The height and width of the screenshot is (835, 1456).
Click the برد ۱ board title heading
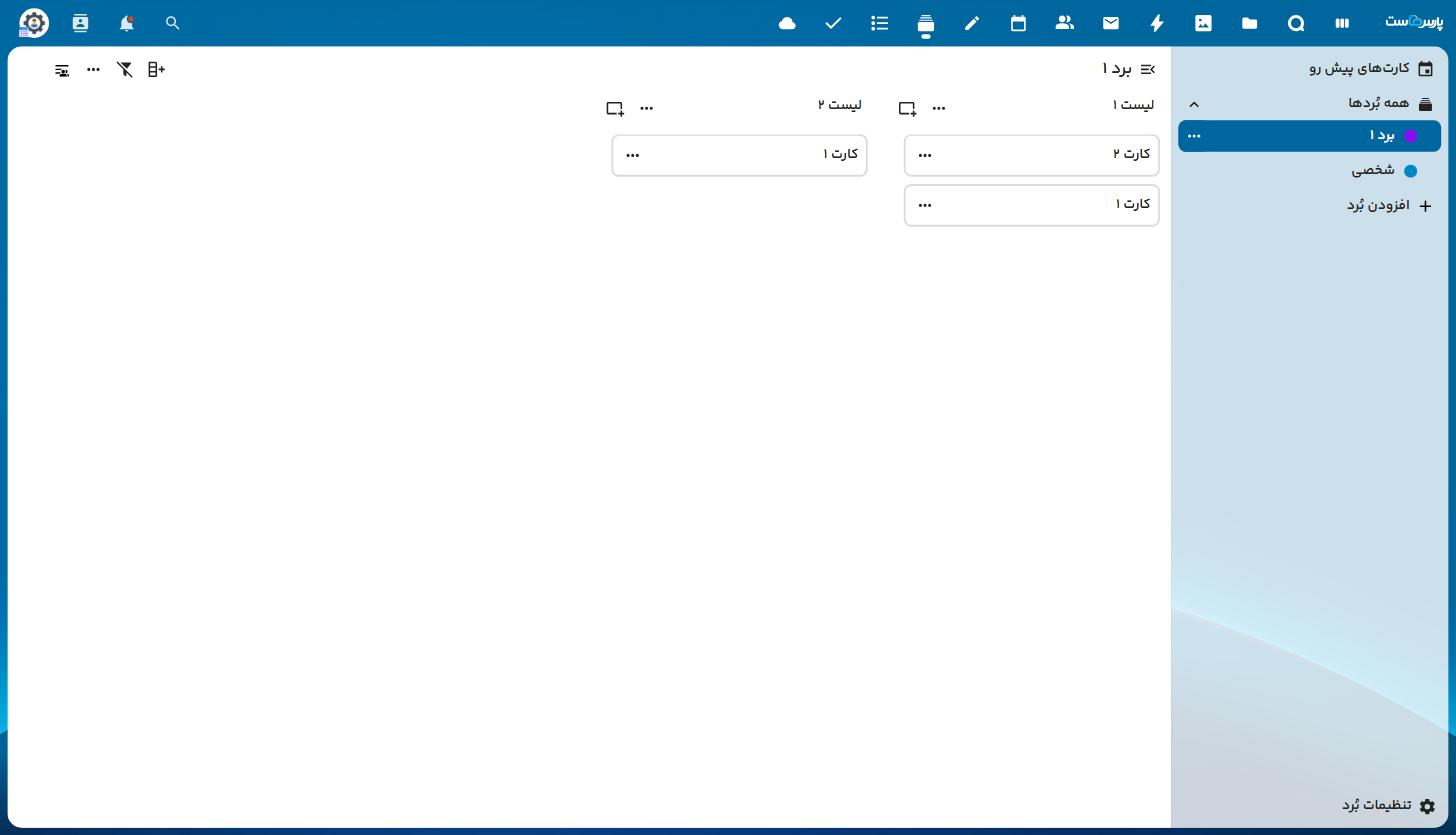pyautogui.click(x=1117, y=69)
